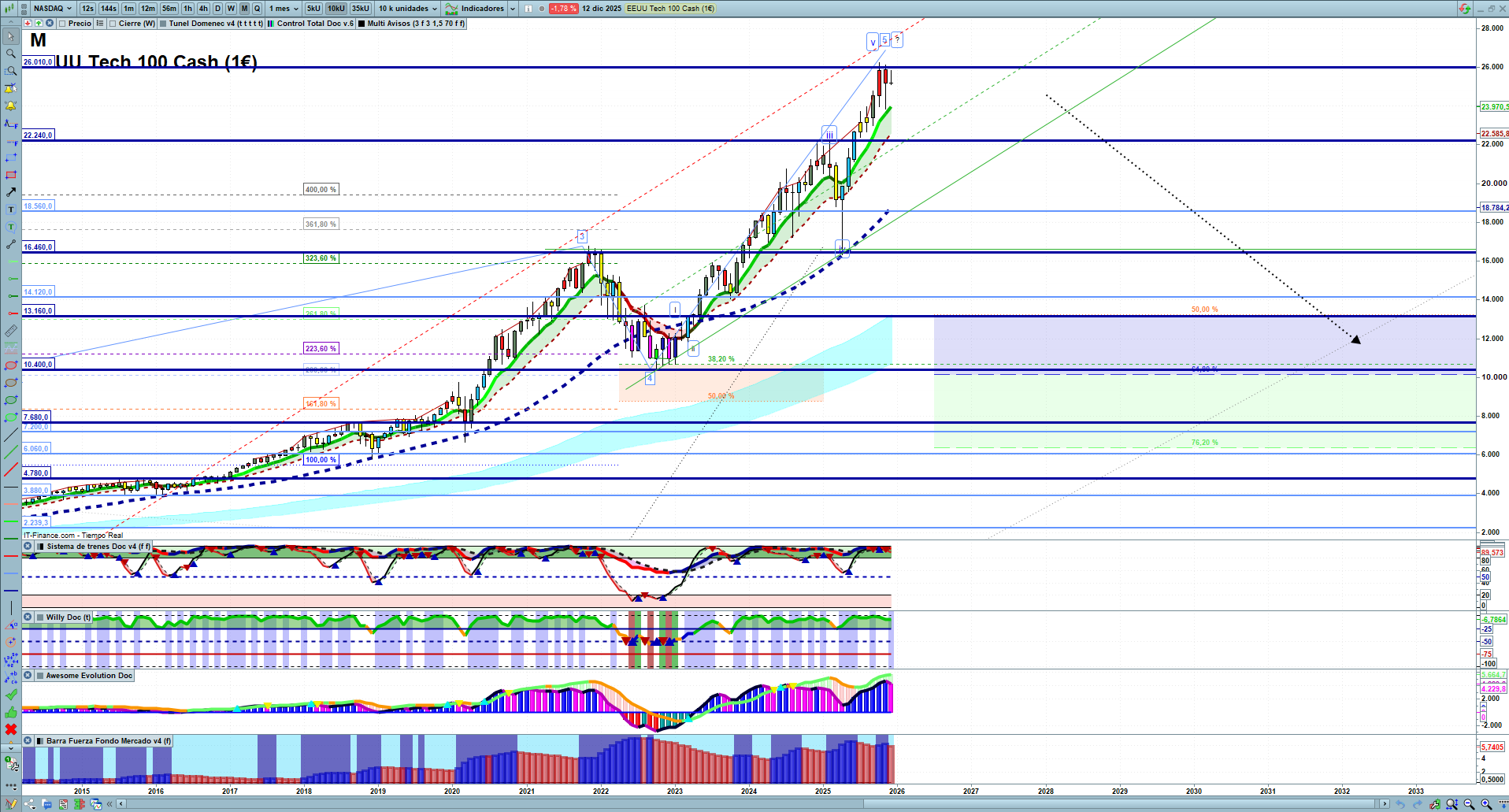Pick the ruler measurement tool
This screenshot has height=812, width=1509.
tap(11, 331)
